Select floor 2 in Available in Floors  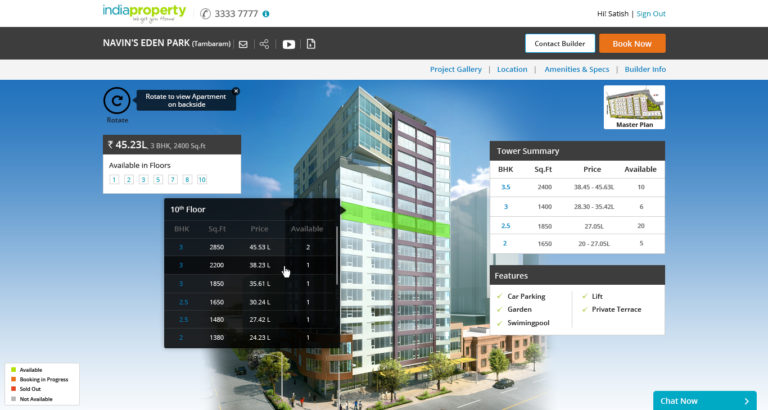click(129, 180)
